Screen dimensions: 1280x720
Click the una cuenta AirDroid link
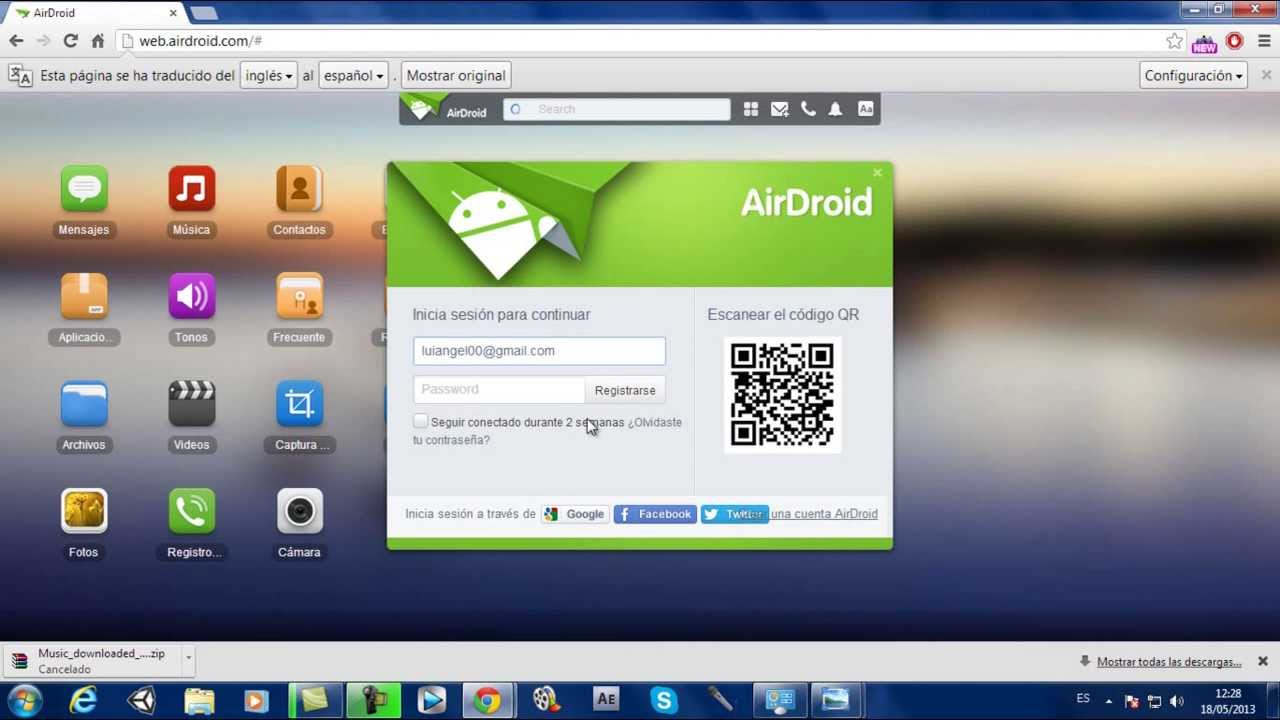pyautogui.click(x=824, y=514)
